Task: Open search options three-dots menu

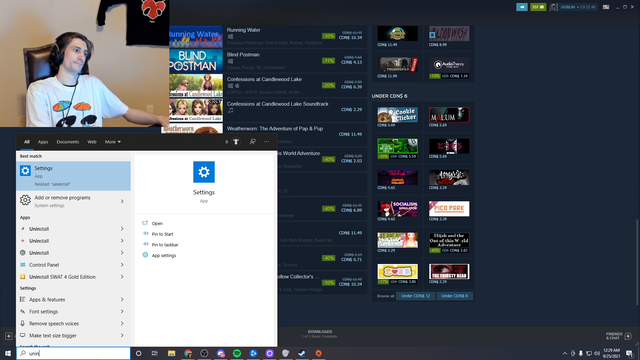Action: point(267,142)
